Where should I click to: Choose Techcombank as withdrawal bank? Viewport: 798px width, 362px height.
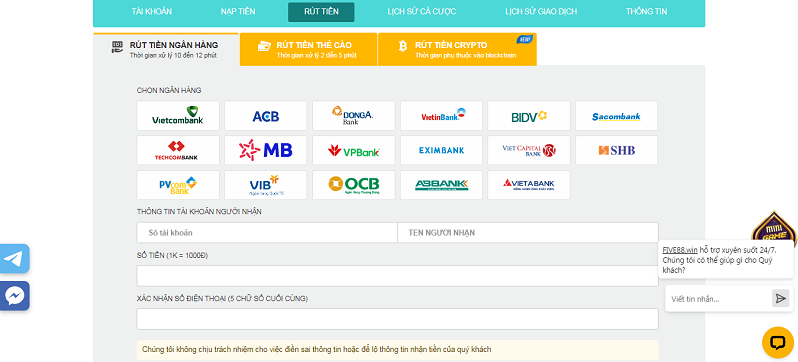point(178,150)
